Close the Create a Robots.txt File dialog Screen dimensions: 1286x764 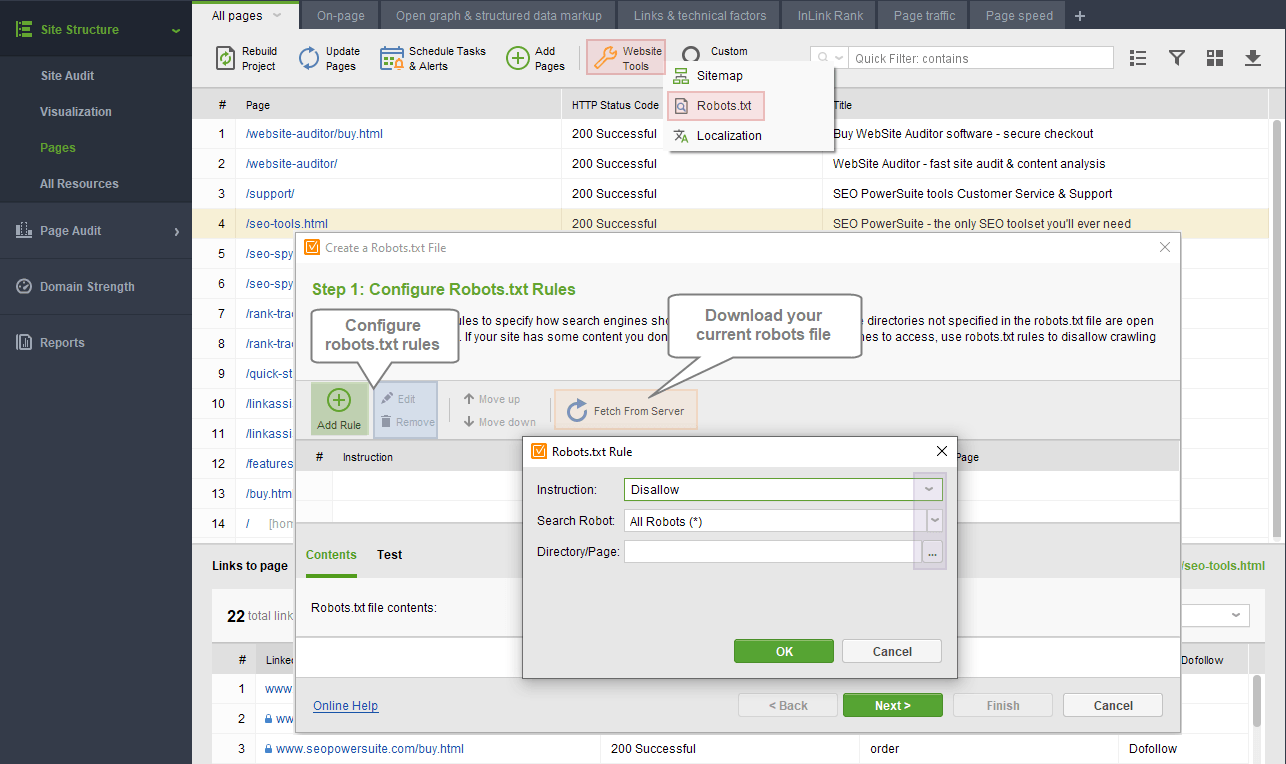pyautogui.click(x=1164, y=247)
